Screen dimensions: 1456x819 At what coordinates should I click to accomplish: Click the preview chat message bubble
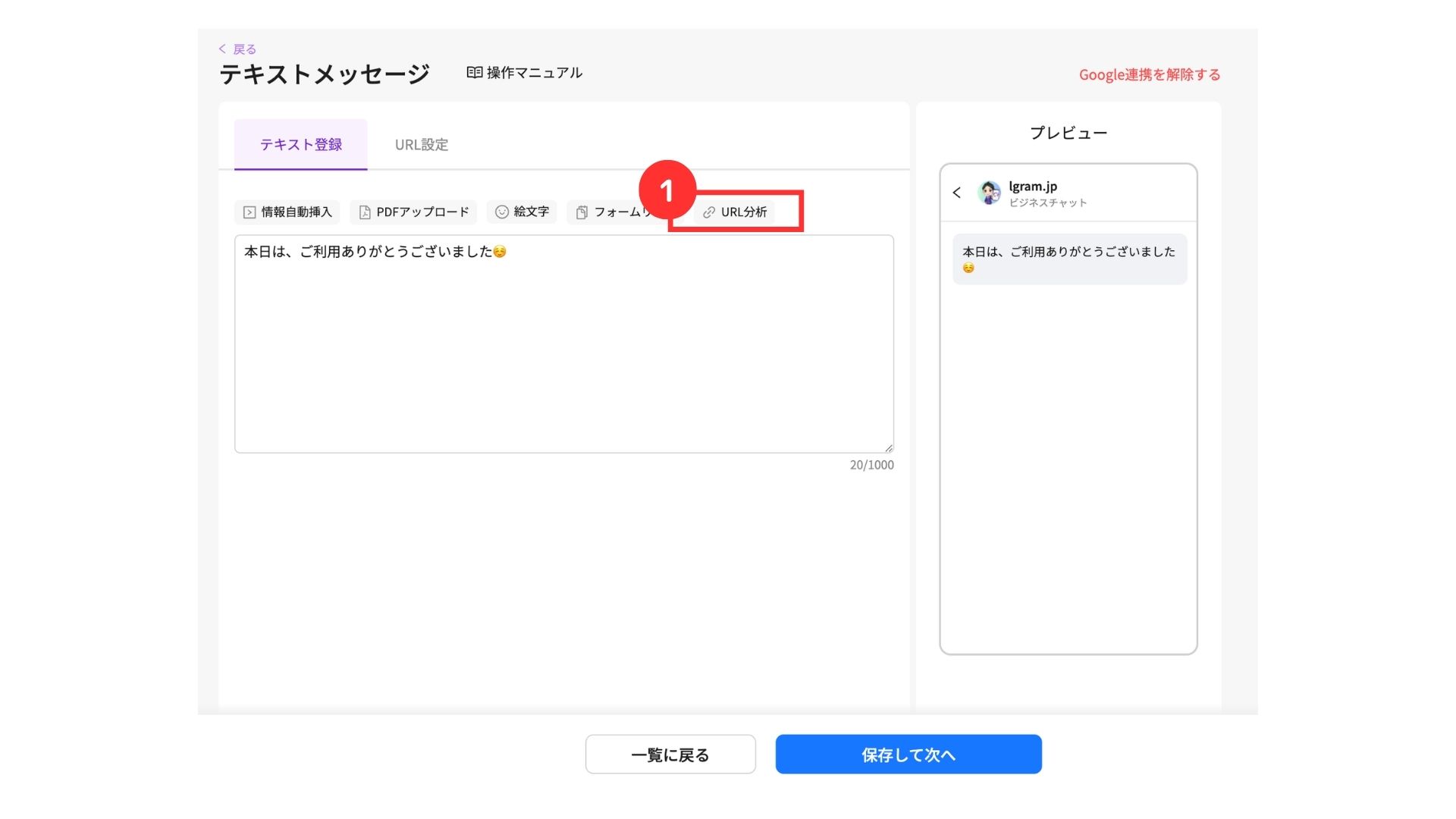point(1068,259)
